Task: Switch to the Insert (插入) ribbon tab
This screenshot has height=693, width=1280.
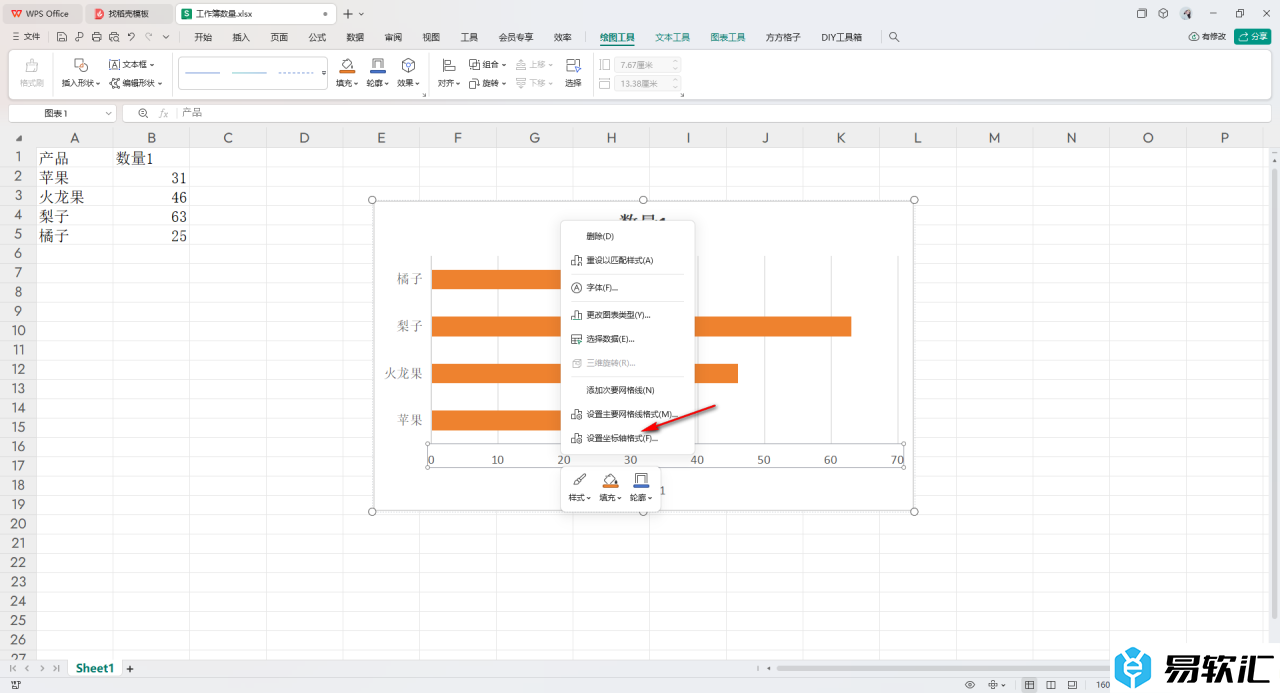Action: 241,37
